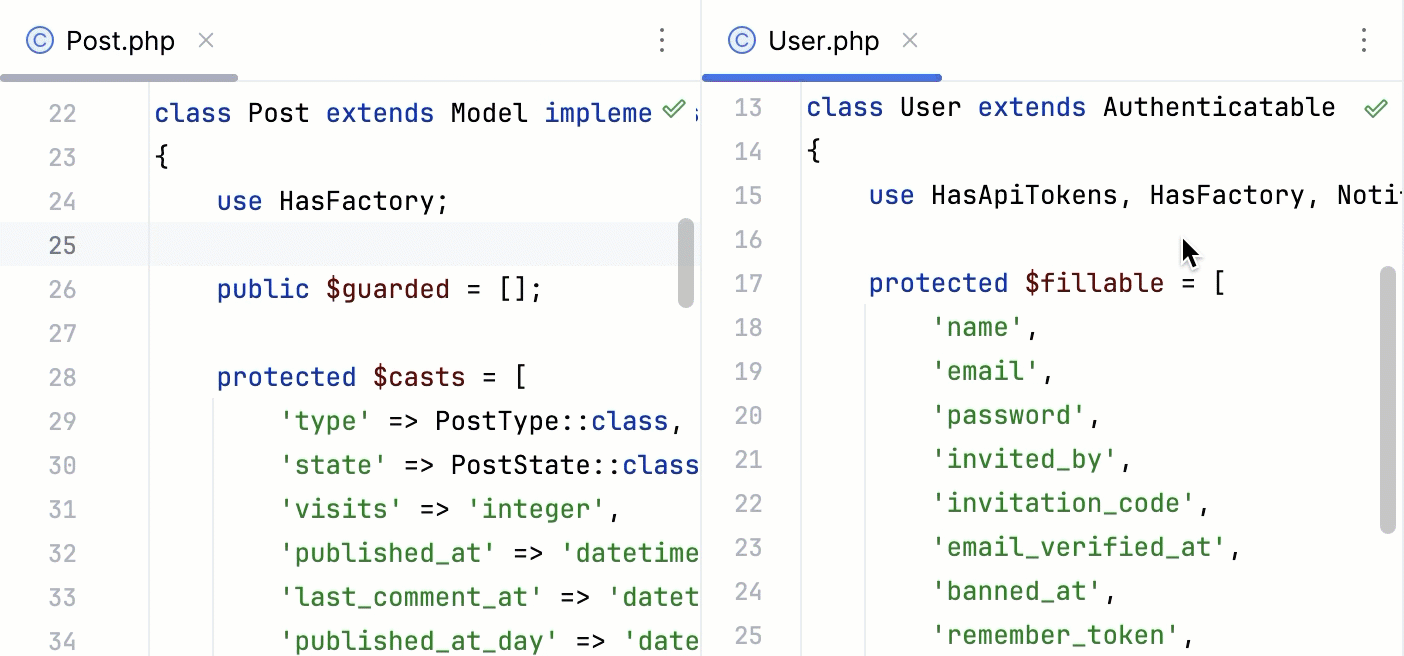Close the Post.php tab with its X icon
1404x656 pixels.
pos(206,41)
